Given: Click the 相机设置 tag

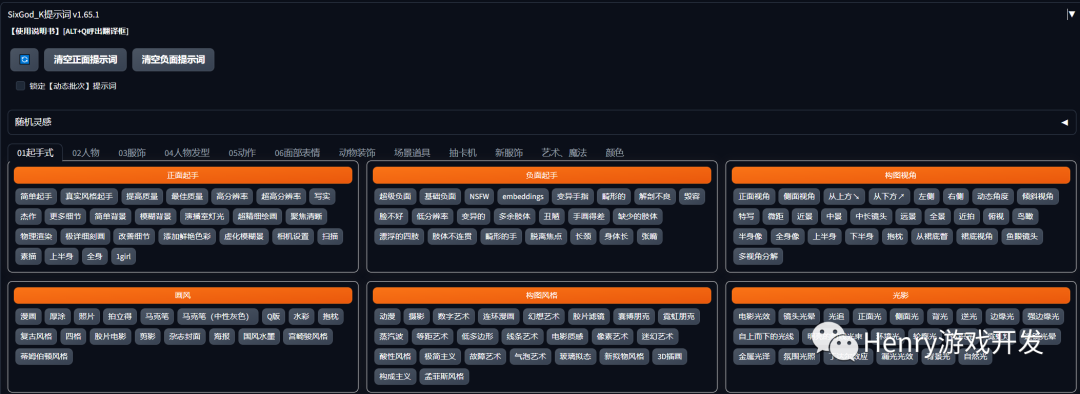Looking at the screenshot, I should coord(293,236).
